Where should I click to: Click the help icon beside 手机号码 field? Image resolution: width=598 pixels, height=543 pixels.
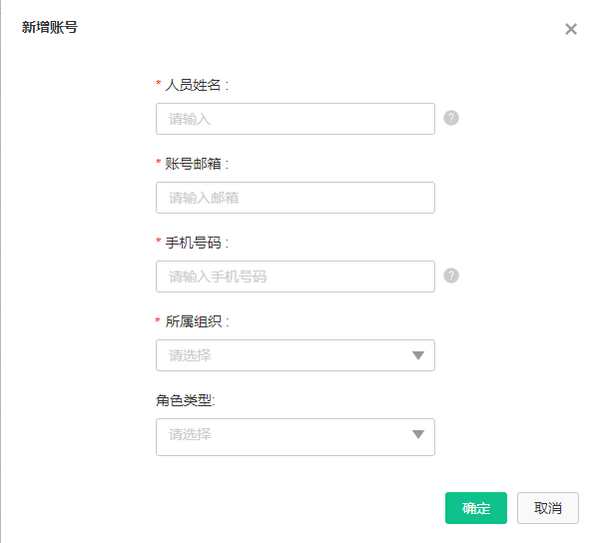(451, 275)
